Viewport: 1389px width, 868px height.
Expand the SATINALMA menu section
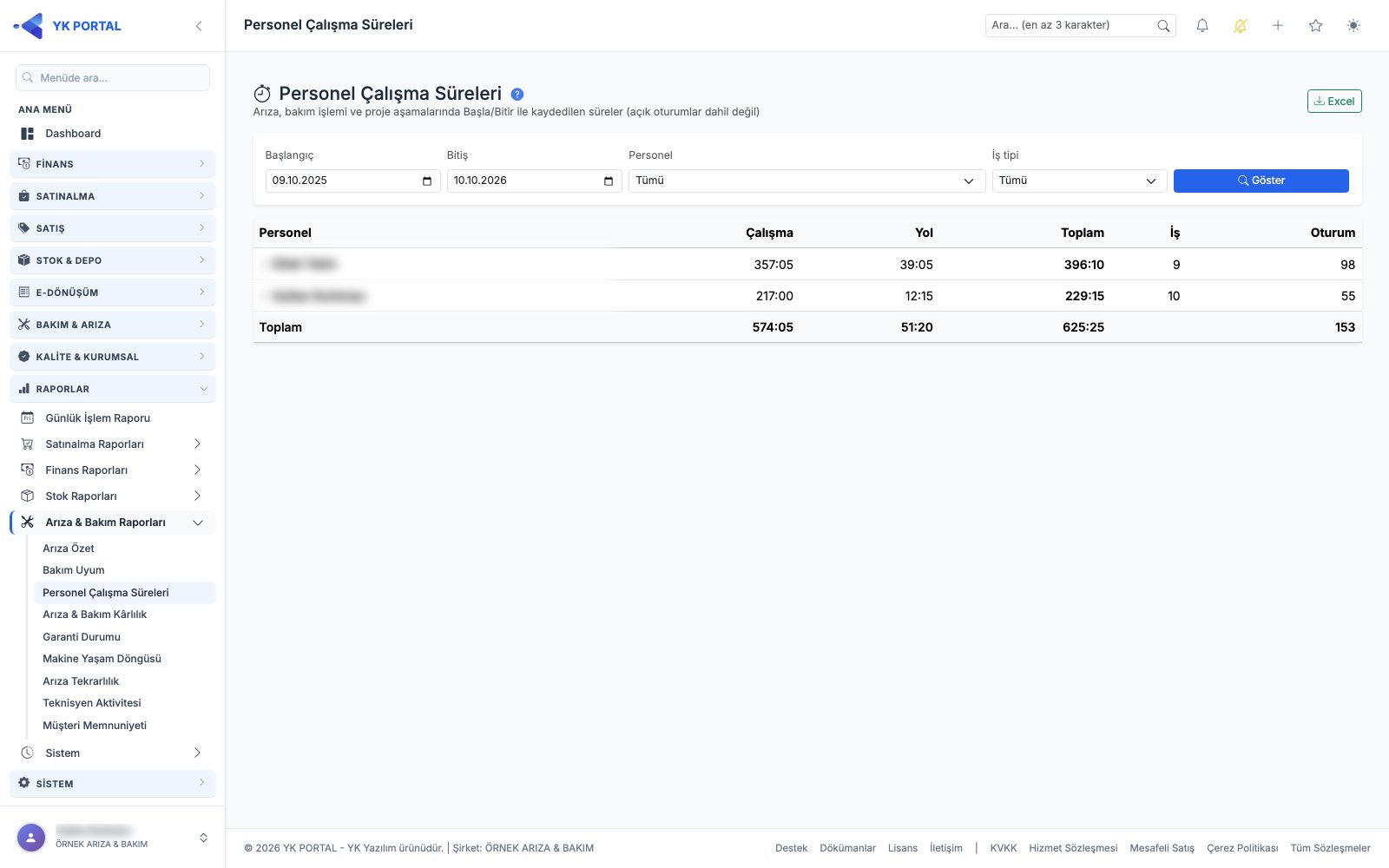tap(113, 196)
